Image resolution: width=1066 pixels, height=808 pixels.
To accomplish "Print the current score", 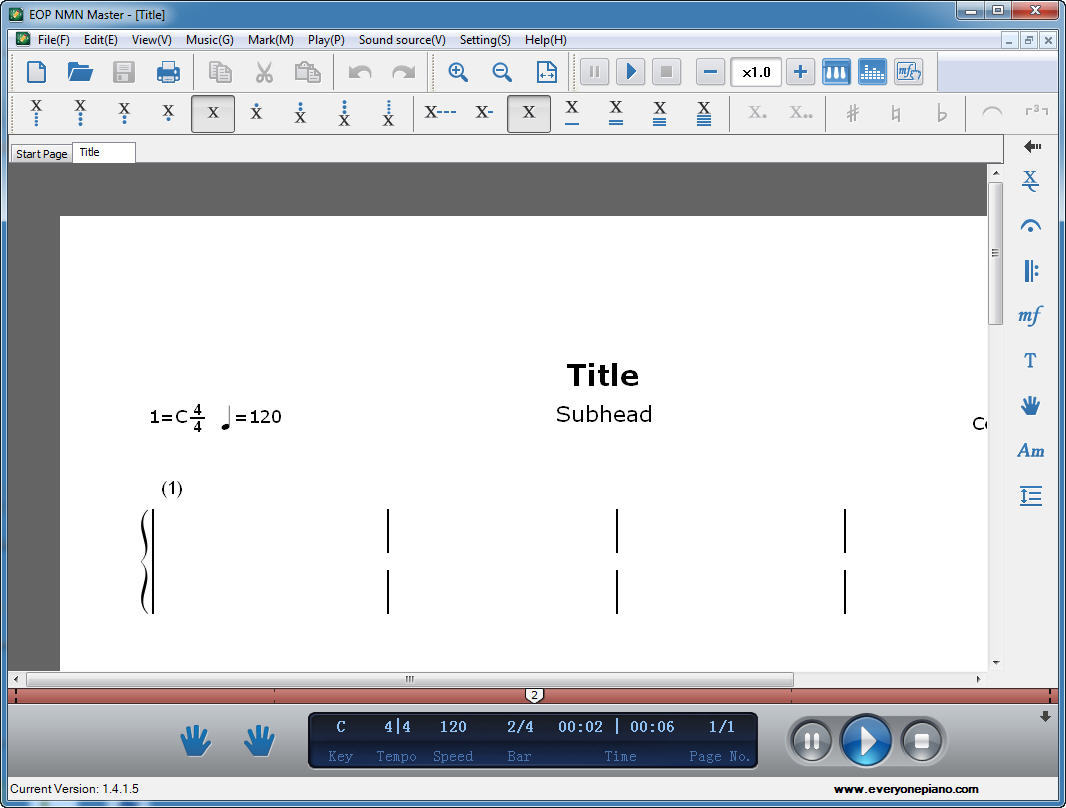I will [x=167, y=71].
